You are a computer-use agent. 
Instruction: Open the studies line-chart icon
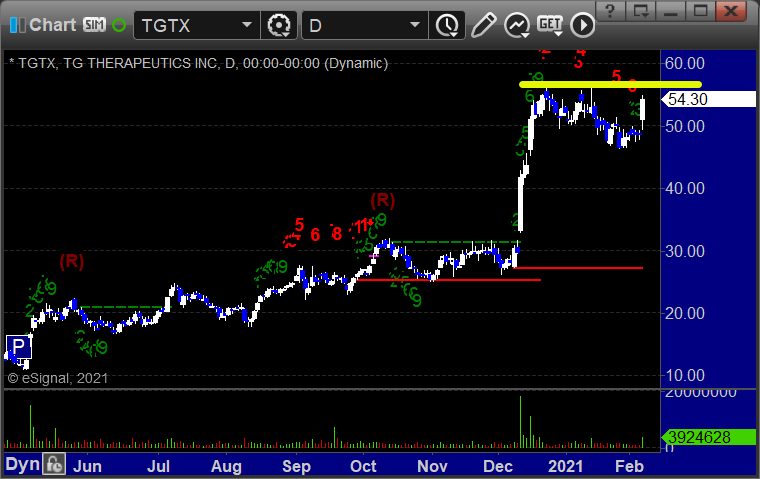pos(517,25)
